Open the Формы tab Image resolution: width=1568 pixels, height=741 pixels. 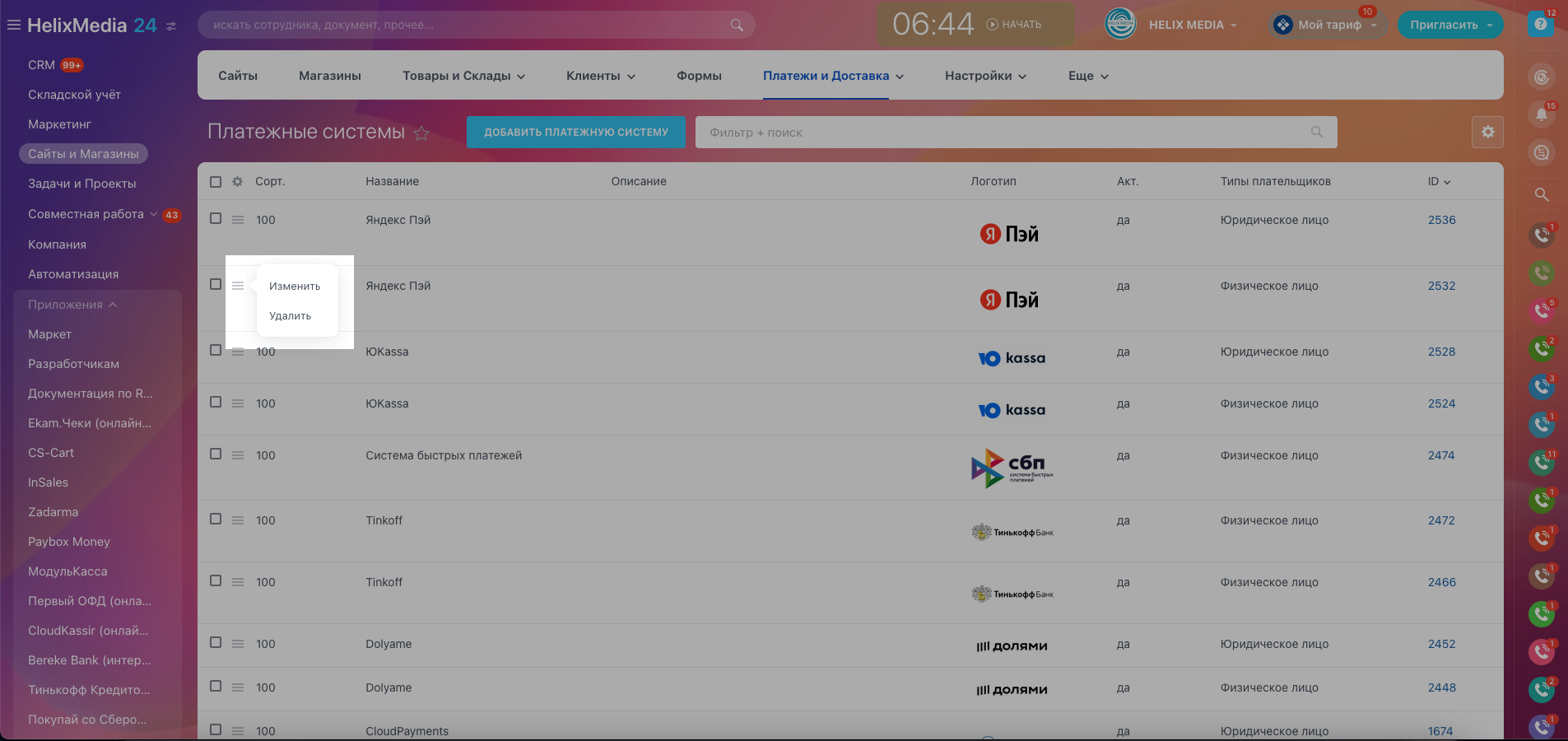pyautogui.click(x=699, y=76)
